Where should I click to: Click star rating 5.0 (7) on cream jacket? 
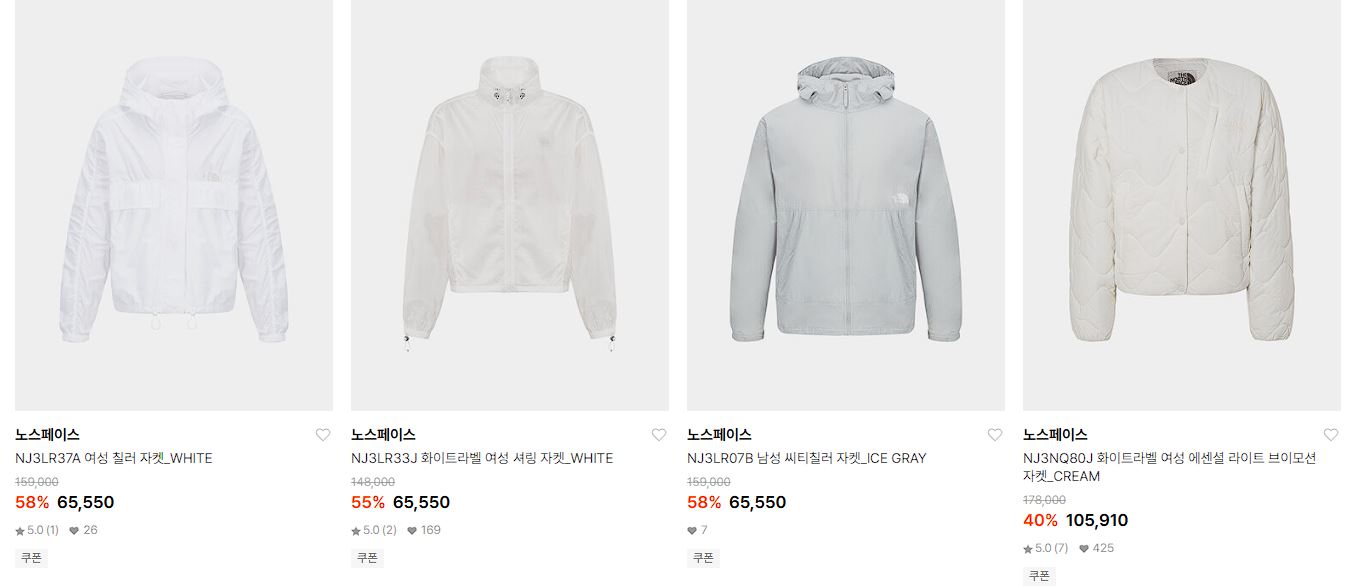[1046, 548]
